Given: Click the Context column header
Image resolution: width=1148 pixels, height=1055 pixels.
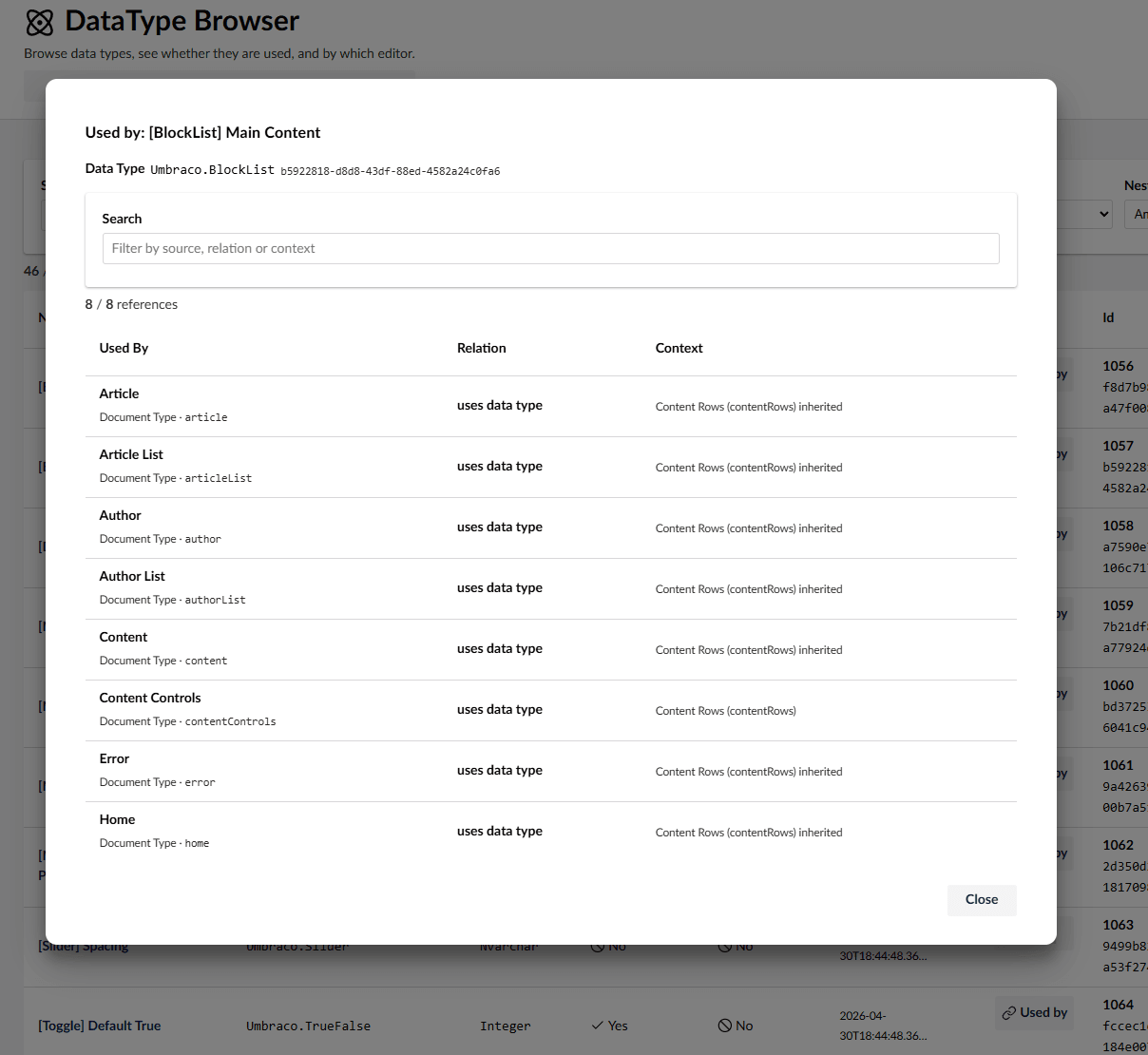Looking at the screenshot, I should click(x=679, y=348).
